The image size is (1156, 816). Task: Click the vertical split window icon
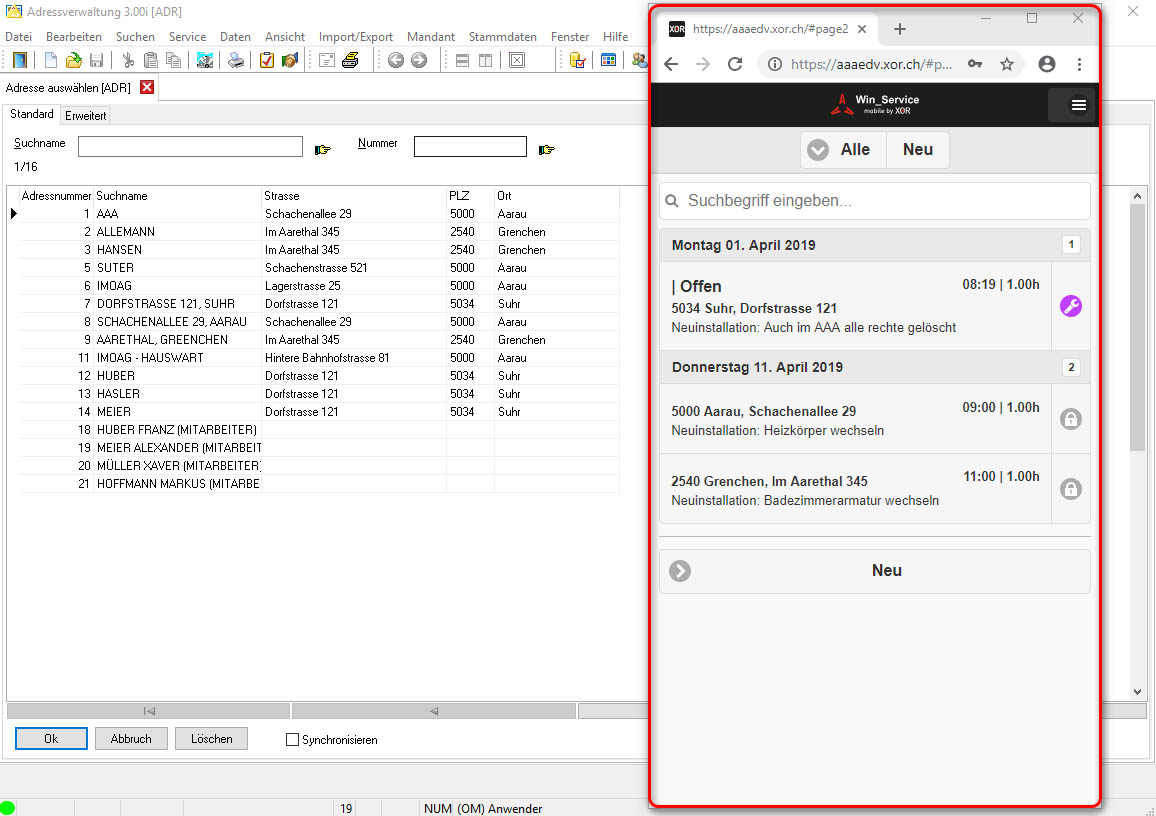click(485, 60)
